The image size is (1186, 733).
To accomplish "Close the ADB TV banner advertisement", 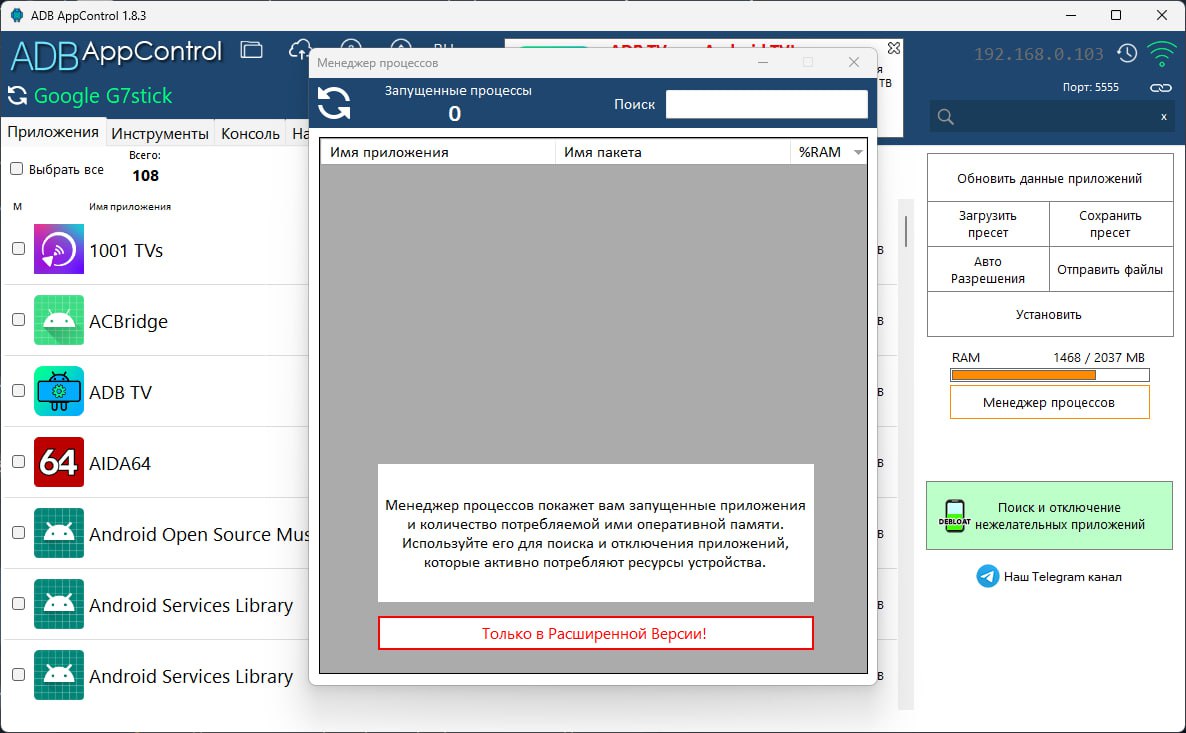I will coord(893,48).
